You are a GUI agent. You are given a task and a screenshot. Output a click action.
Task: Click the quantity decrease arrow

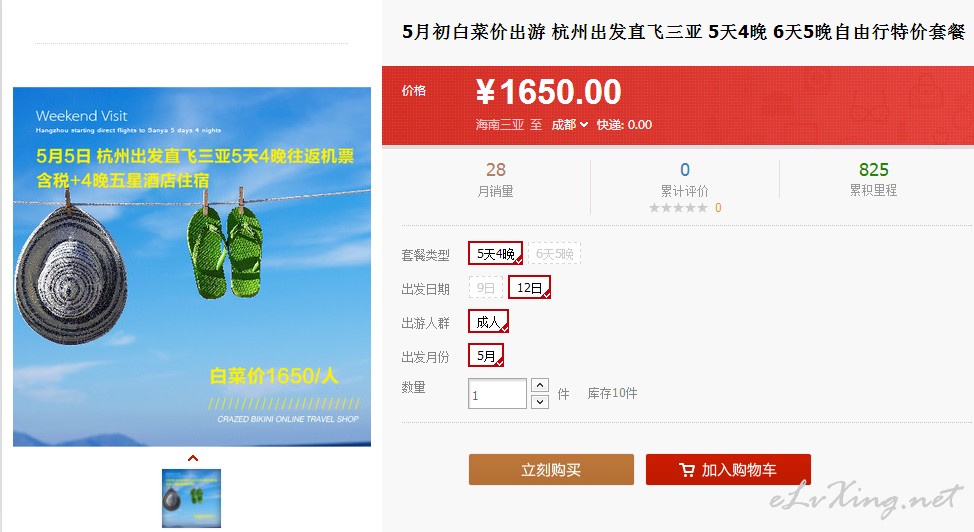click(540, 401)
